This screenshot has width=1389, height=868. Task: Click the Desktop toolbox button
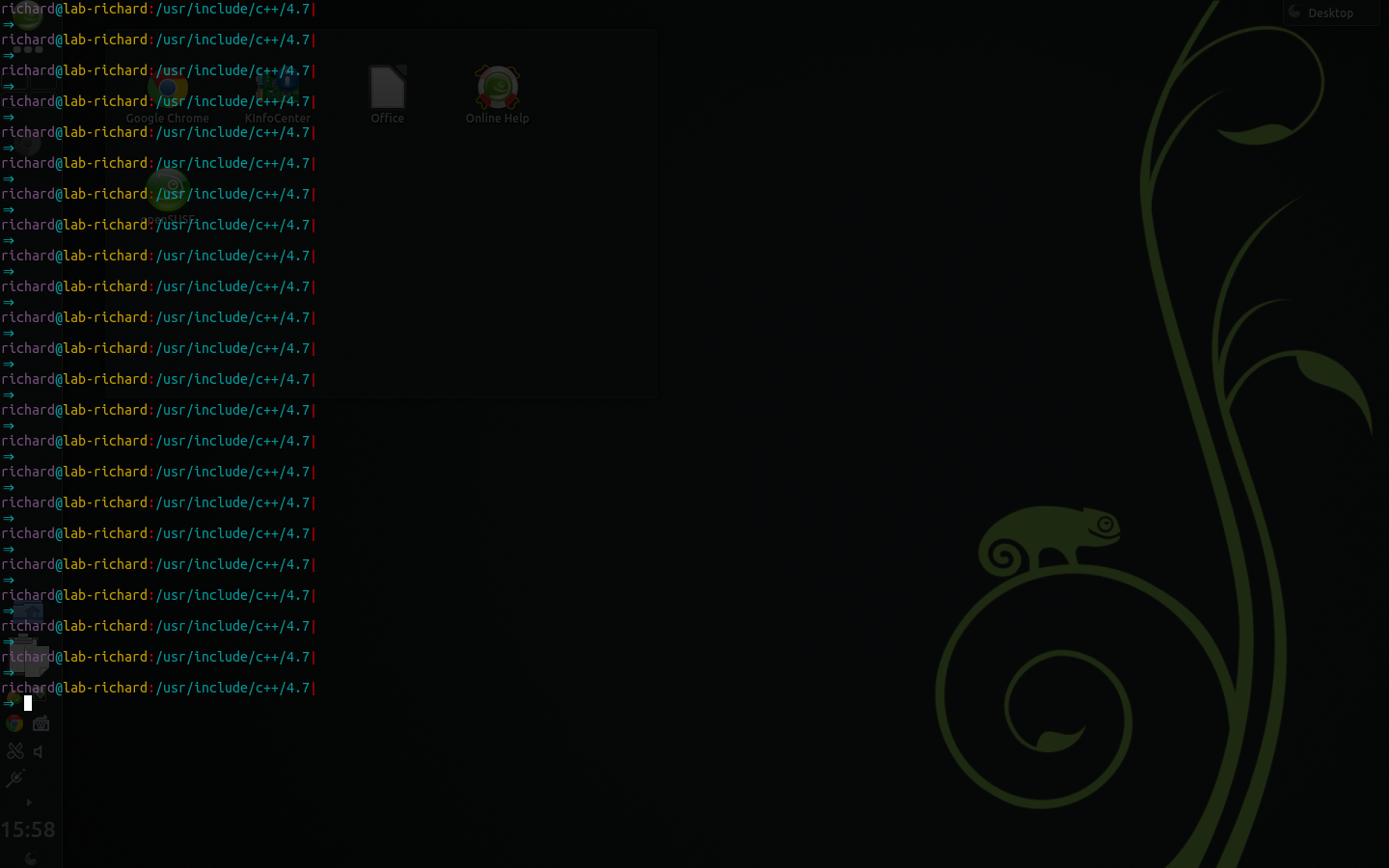1330,13
